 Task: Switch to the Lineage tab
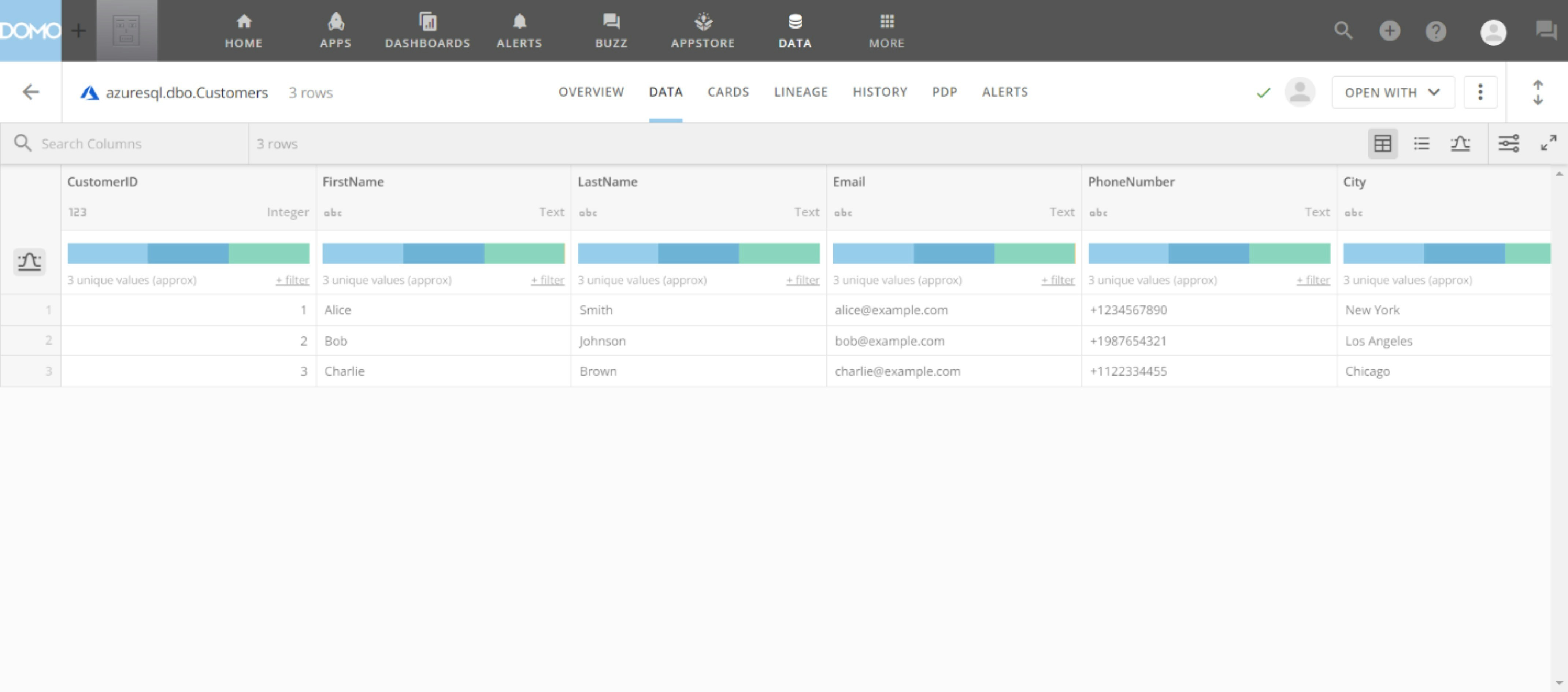click(800, 92)
